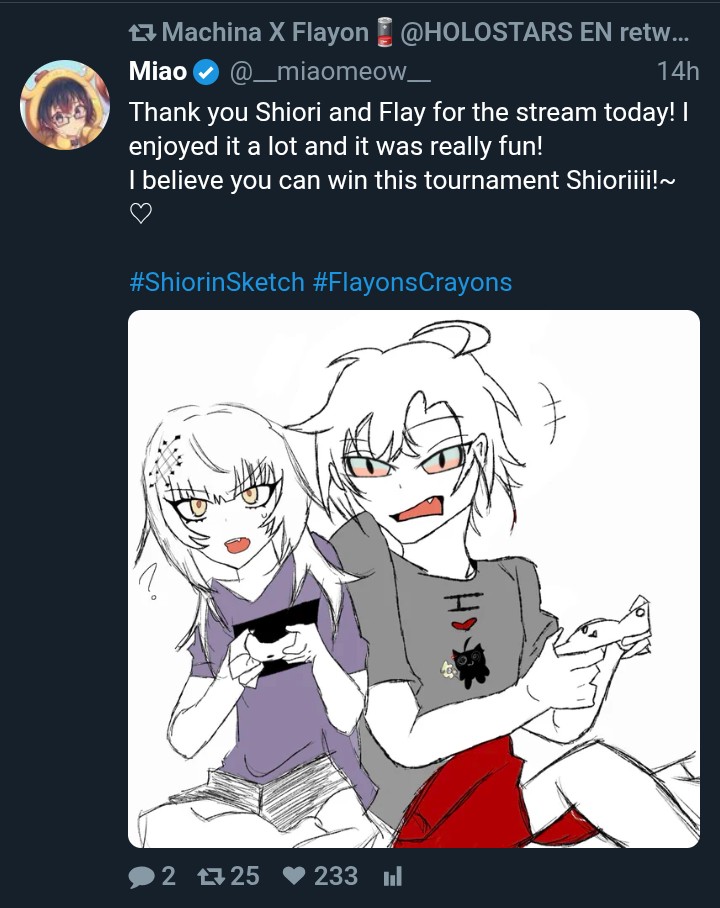Screen dimensions: 720x908
Task: Click the white heart emoji in tweet text
Action: click(x=141, y=214)
